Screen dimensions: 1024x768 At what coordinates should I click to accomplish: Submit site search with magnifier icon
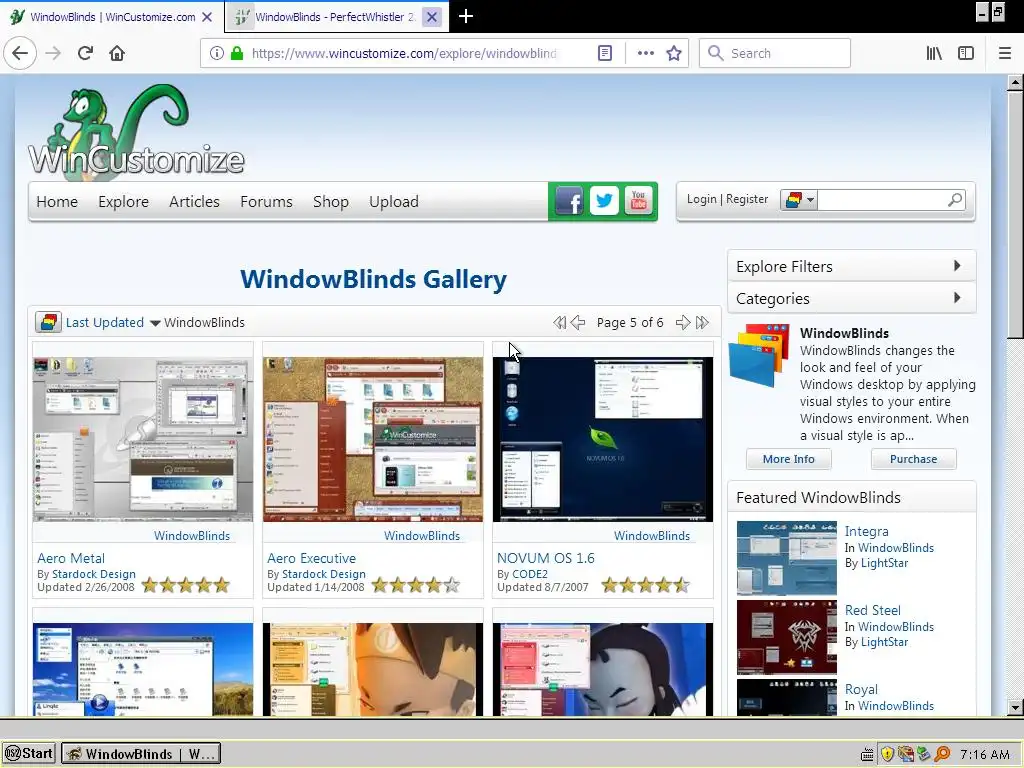pos(955,200)
